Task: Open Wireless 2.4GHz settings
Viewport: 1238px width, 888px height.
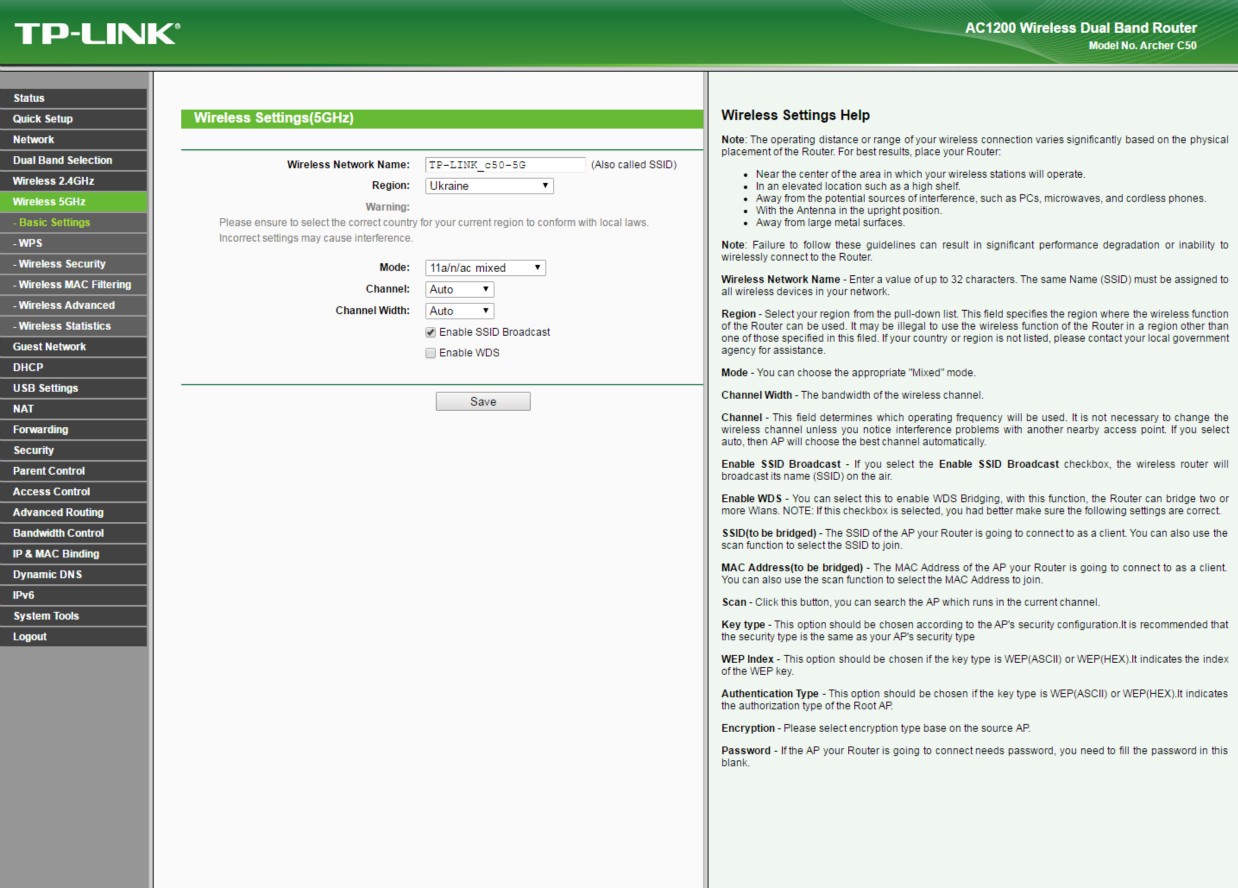Action: tap(53, 181)
